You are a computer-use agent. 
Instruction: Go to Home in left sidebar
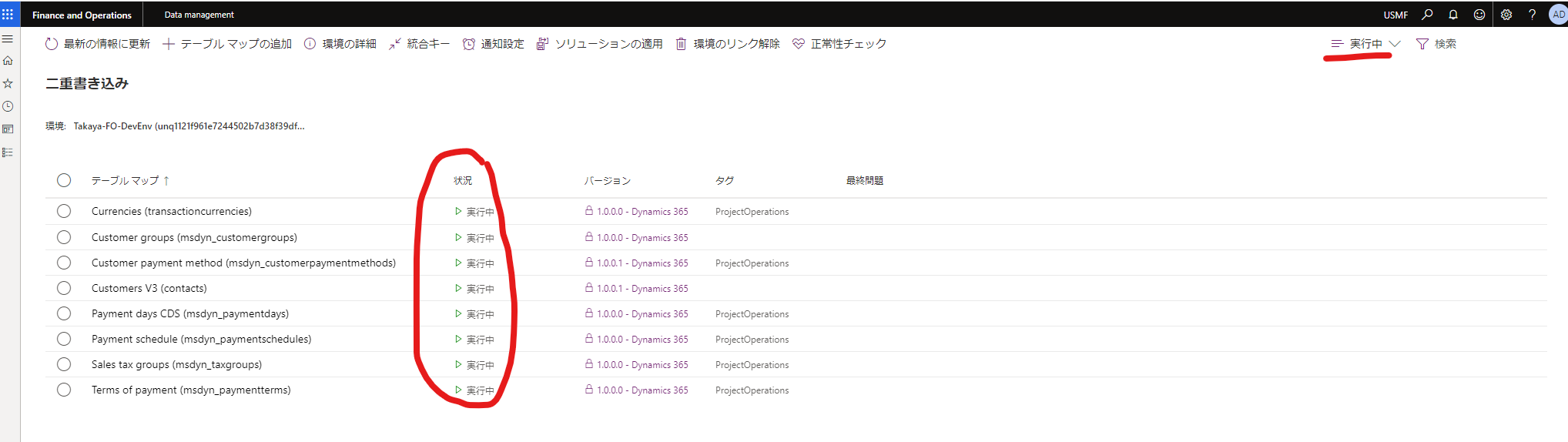(x=8, y=60)
